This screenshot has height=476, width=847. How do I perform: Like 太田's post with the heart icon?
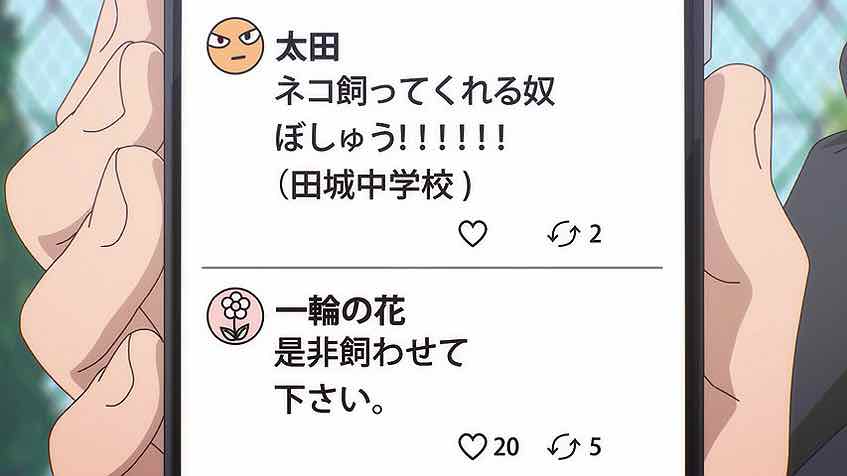tap(473, 234)
